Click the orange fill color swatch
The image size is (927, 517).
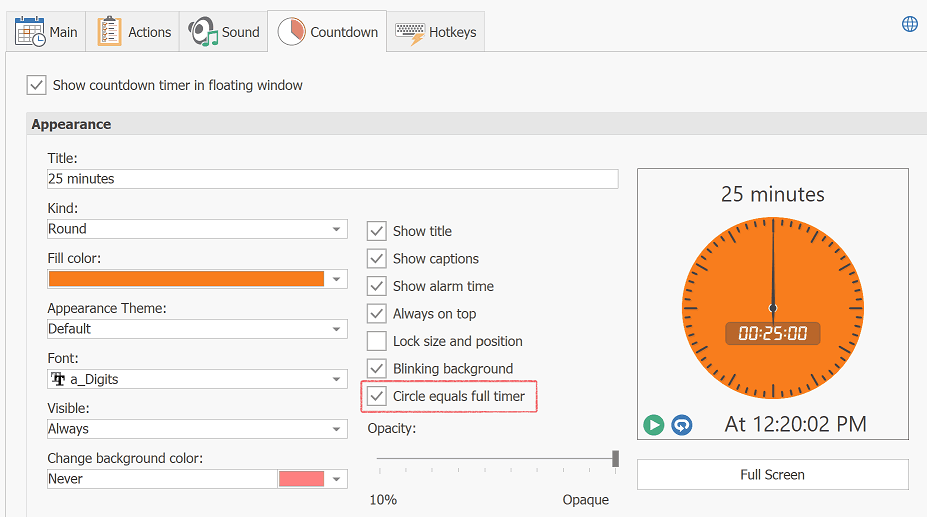[186, 279]
